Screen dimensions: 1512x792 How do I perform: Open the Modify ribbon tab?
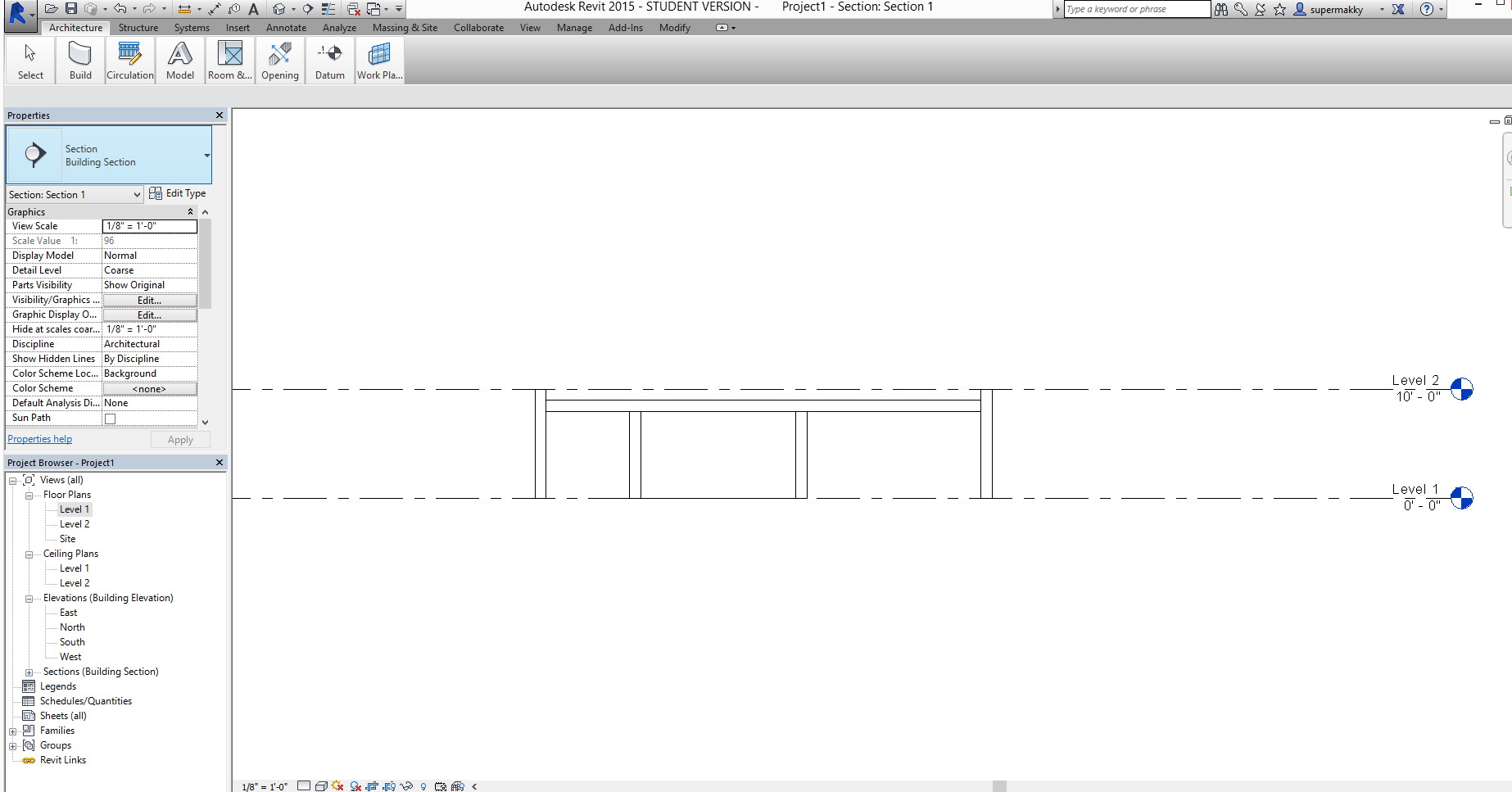coord(674,28)
